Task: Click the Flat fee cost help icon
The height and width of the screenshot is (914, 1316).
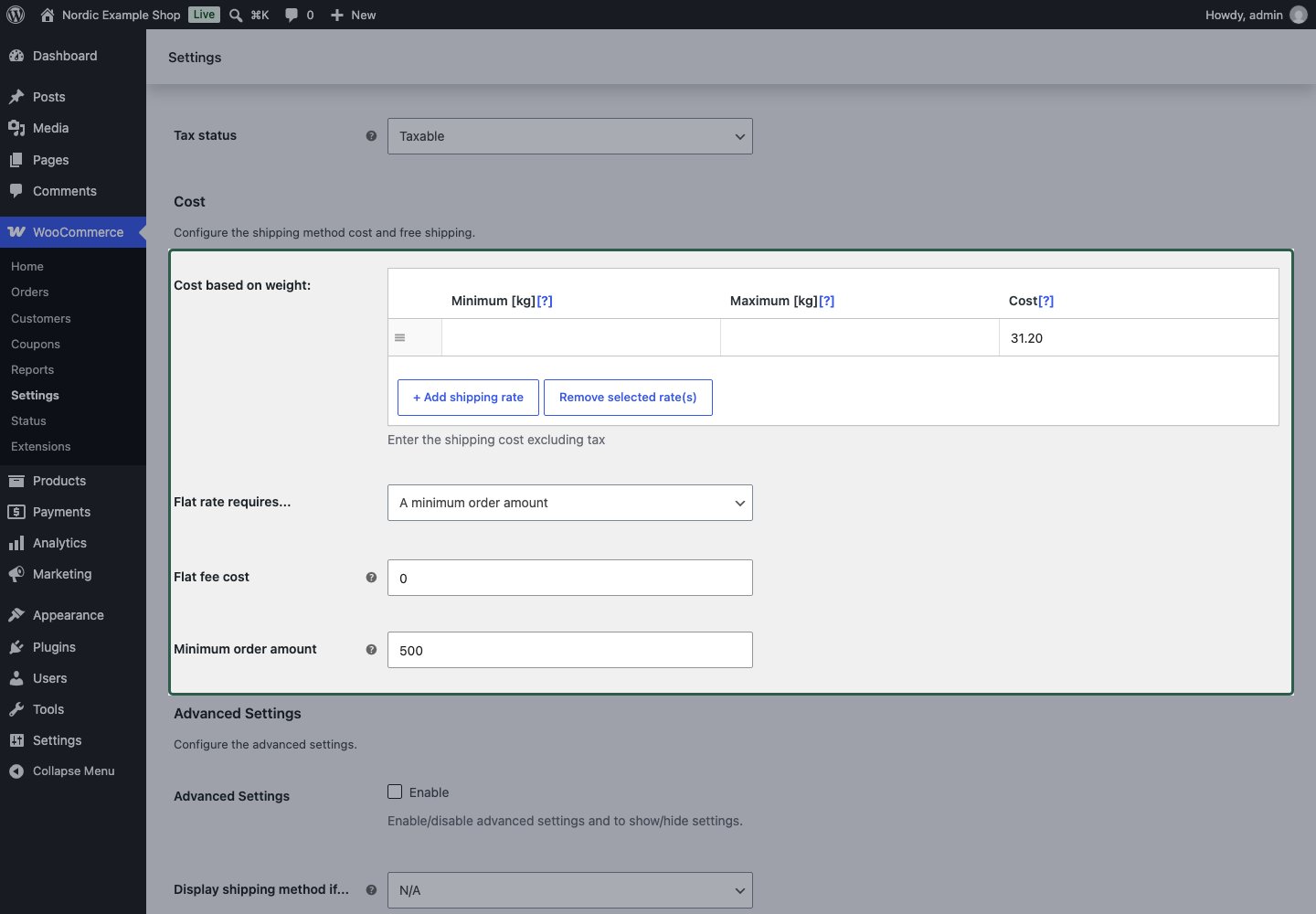Action: [x=371, y=578]
